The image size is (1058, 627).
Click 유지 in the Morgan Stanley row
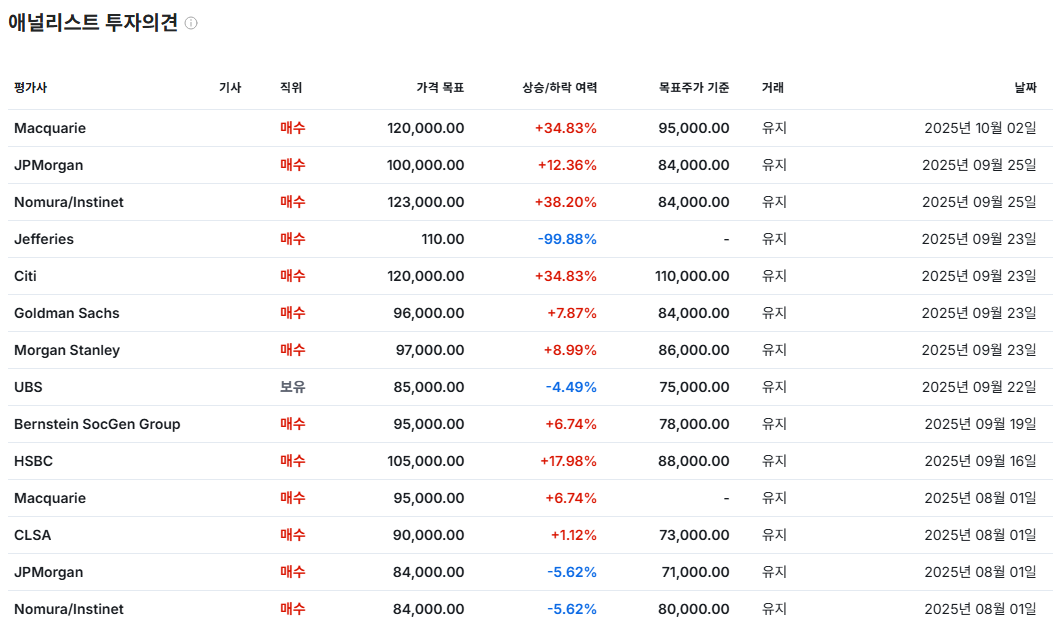(774, 350)
